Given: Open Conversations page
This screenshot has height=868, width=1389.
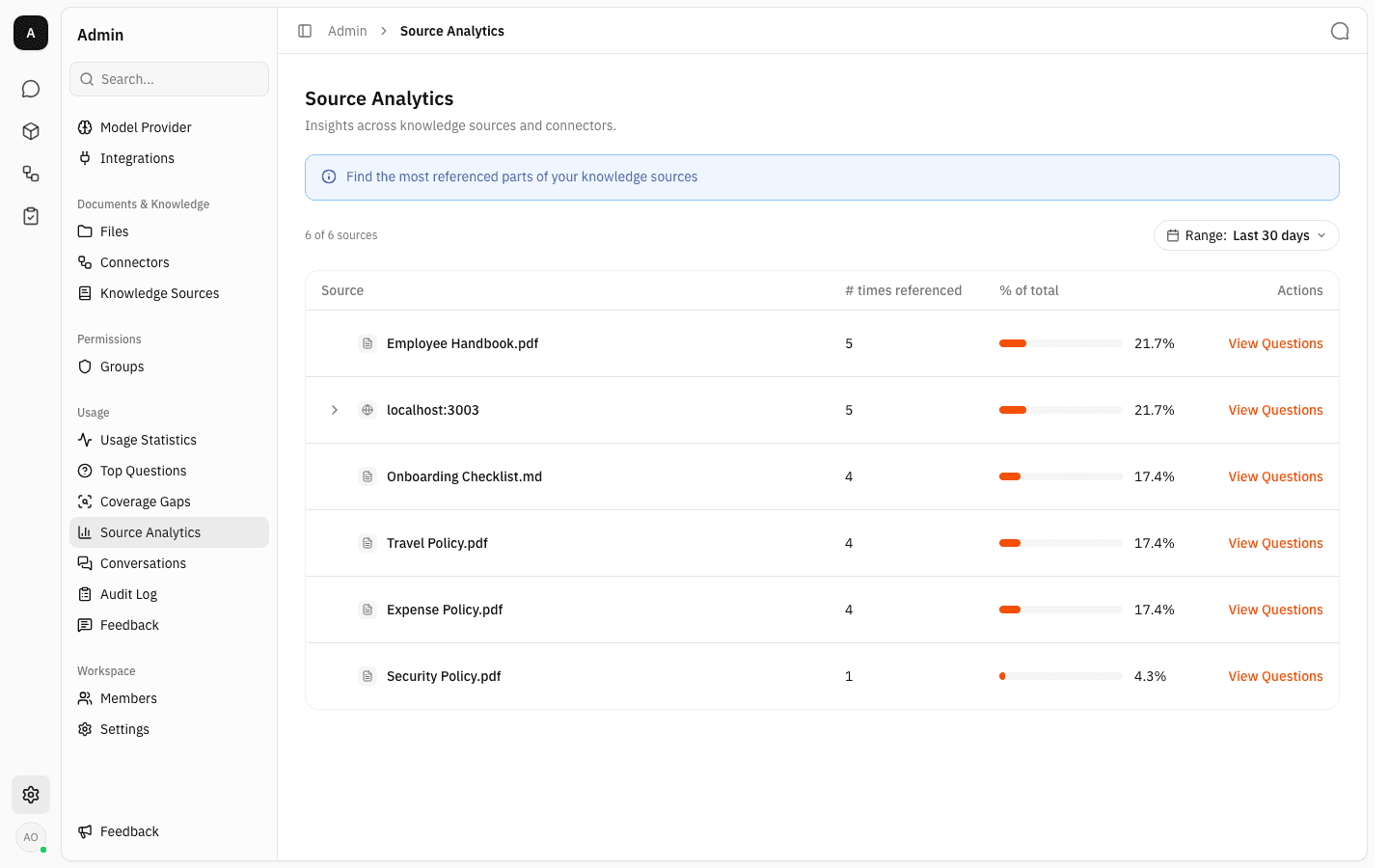Looking at the screenshot, I should [x=169, y=563].
